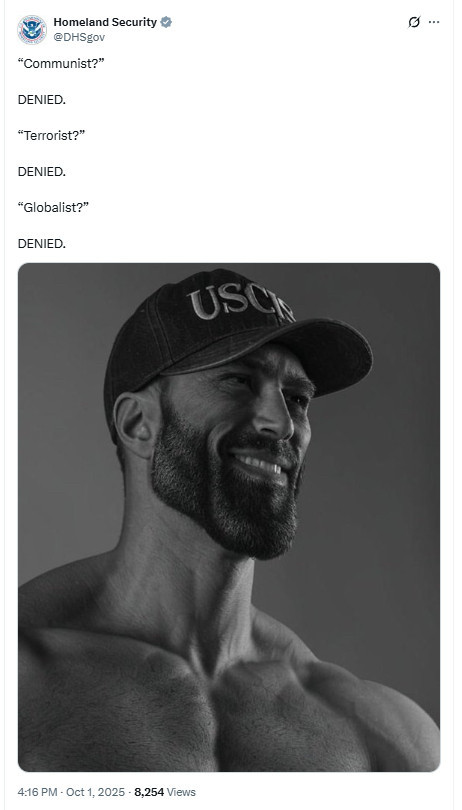Click the 8,254 view count number
Viewport: 462px width, 810px height.
(149, 792)
